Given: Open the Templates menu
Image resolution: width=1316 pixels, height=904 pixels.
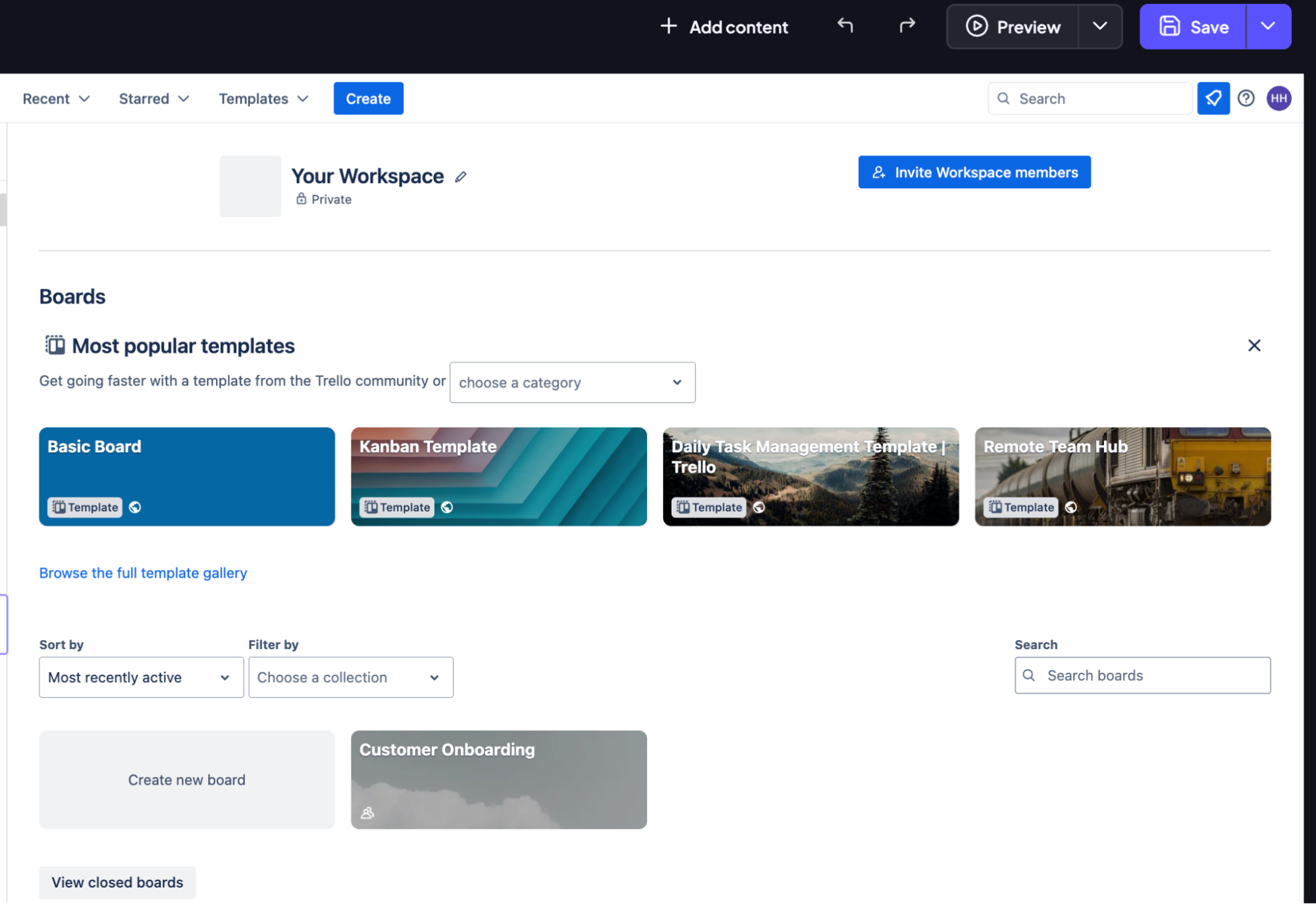Looking at the screenshot, I should (263, 99).
